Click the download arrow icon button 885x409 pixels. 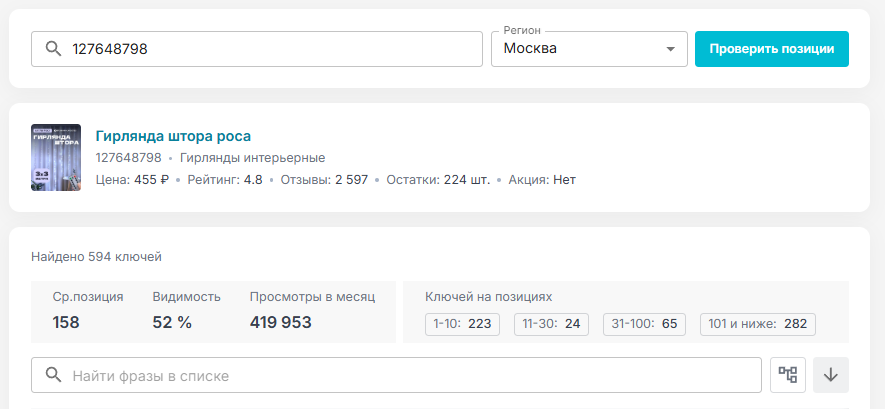[x=830, y=375]
